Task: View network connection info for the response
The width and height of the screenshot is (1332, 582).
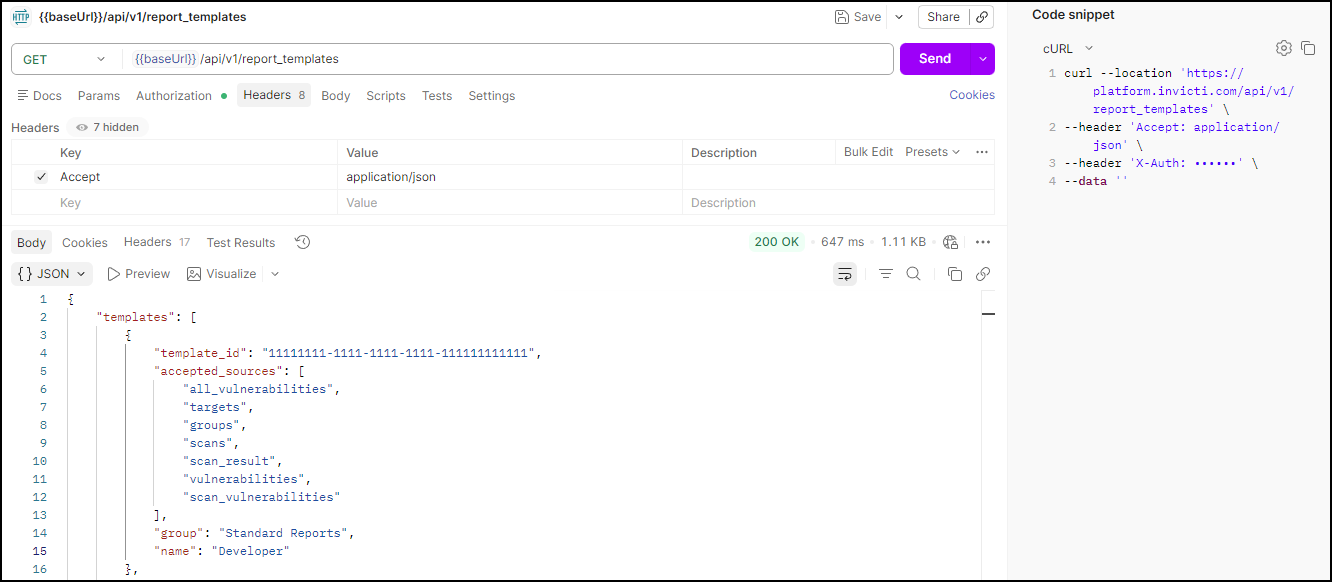Action: coord(949,241)
